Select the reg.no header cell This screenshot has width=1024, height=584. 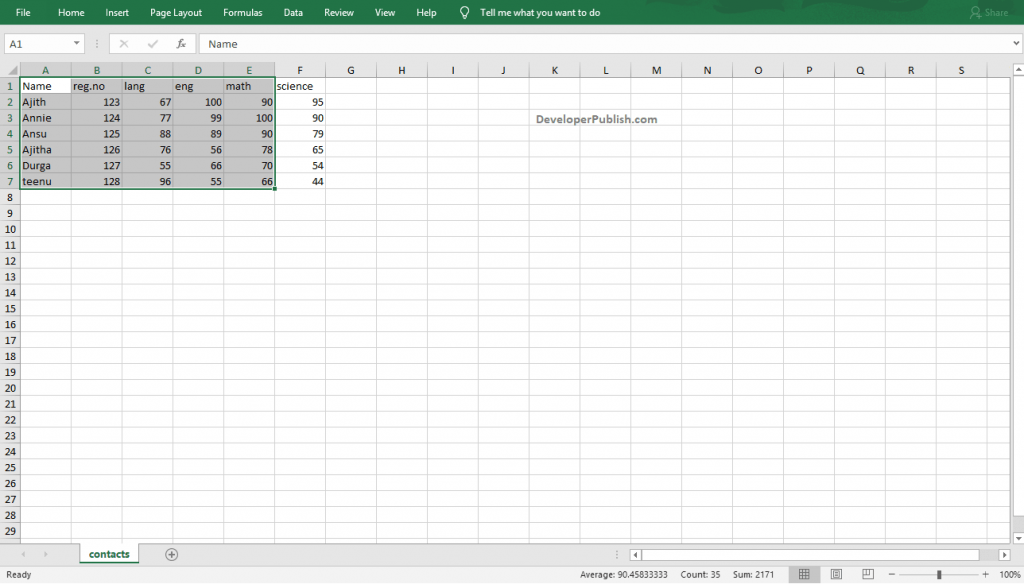(x=96, y=86)
